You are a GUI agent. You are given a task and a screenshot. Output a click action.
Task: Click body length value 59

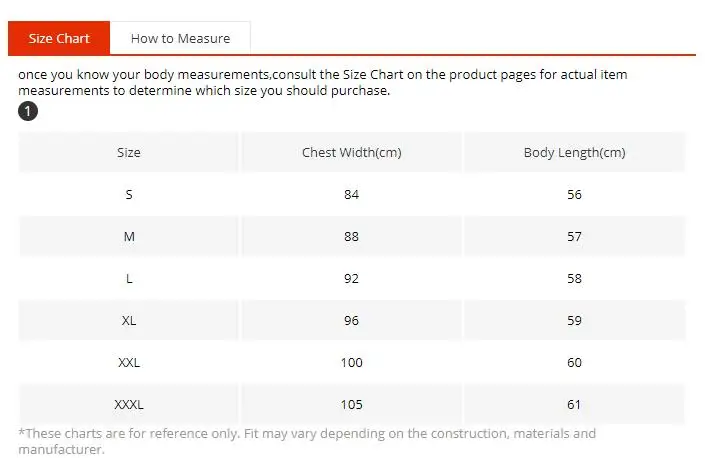(574, 321)
